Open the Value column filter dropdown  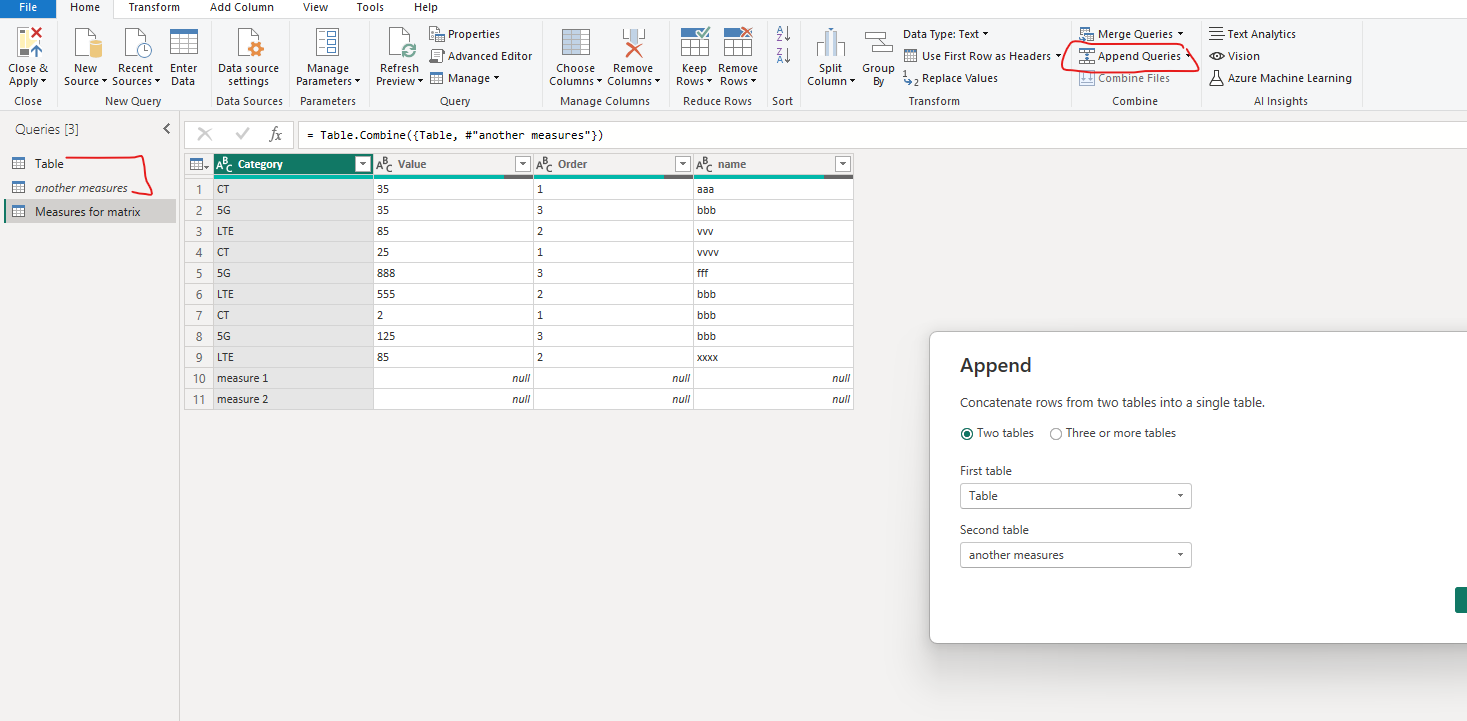click(522, 164)
